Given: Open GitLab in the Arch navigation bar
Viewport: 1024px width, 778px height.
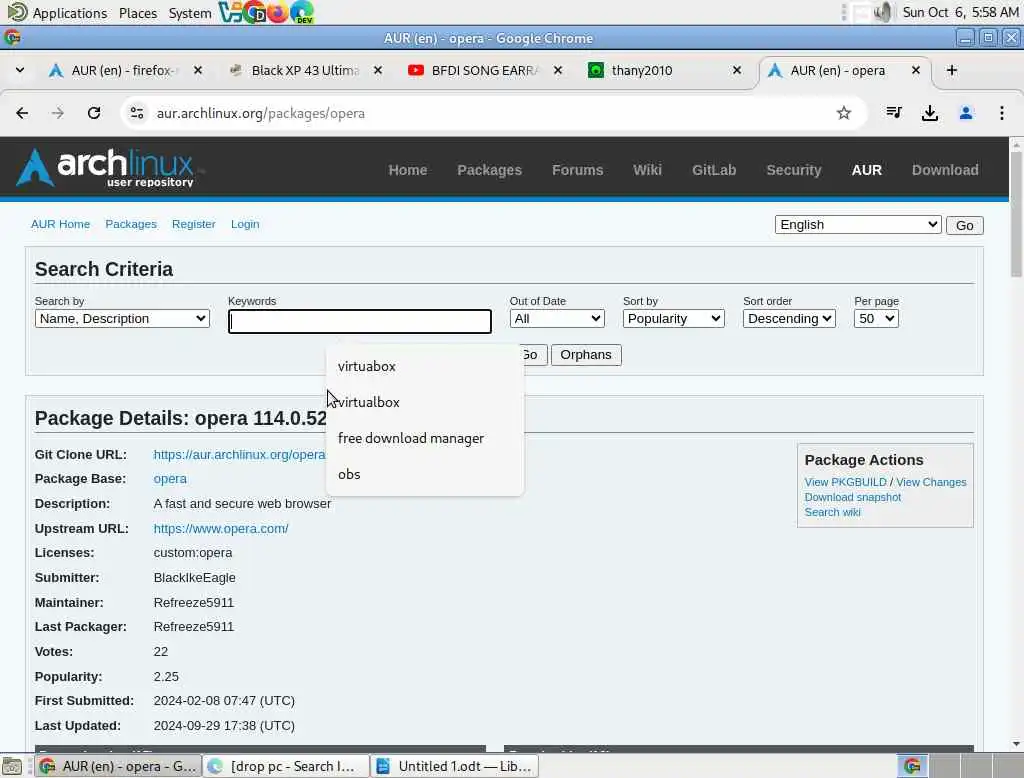Looking at the screenshot, I should tap(714, 170).
